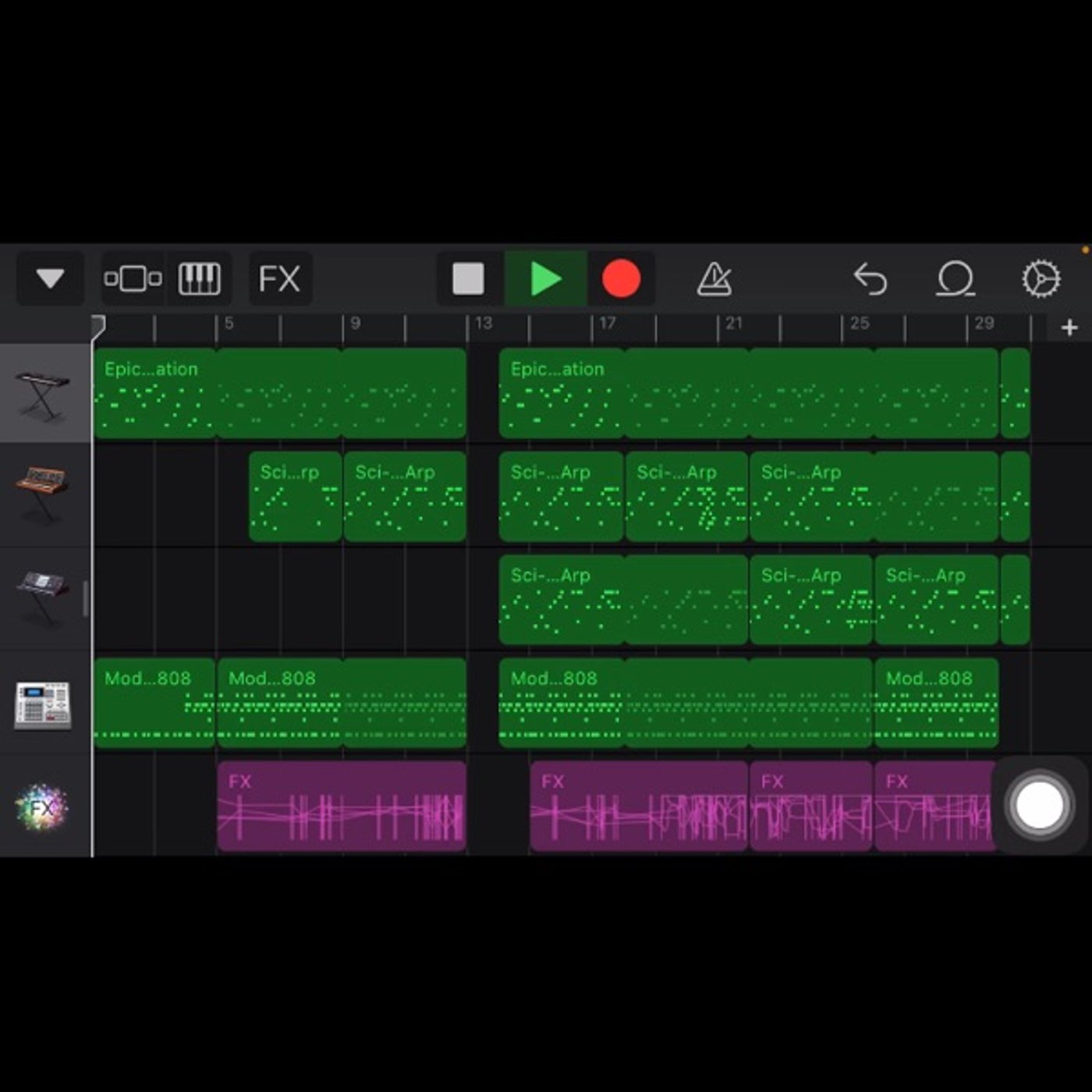This screenshot has width=1092, height=1092.
Task: Start playback with green play button
Action: (x=545, y=278)
